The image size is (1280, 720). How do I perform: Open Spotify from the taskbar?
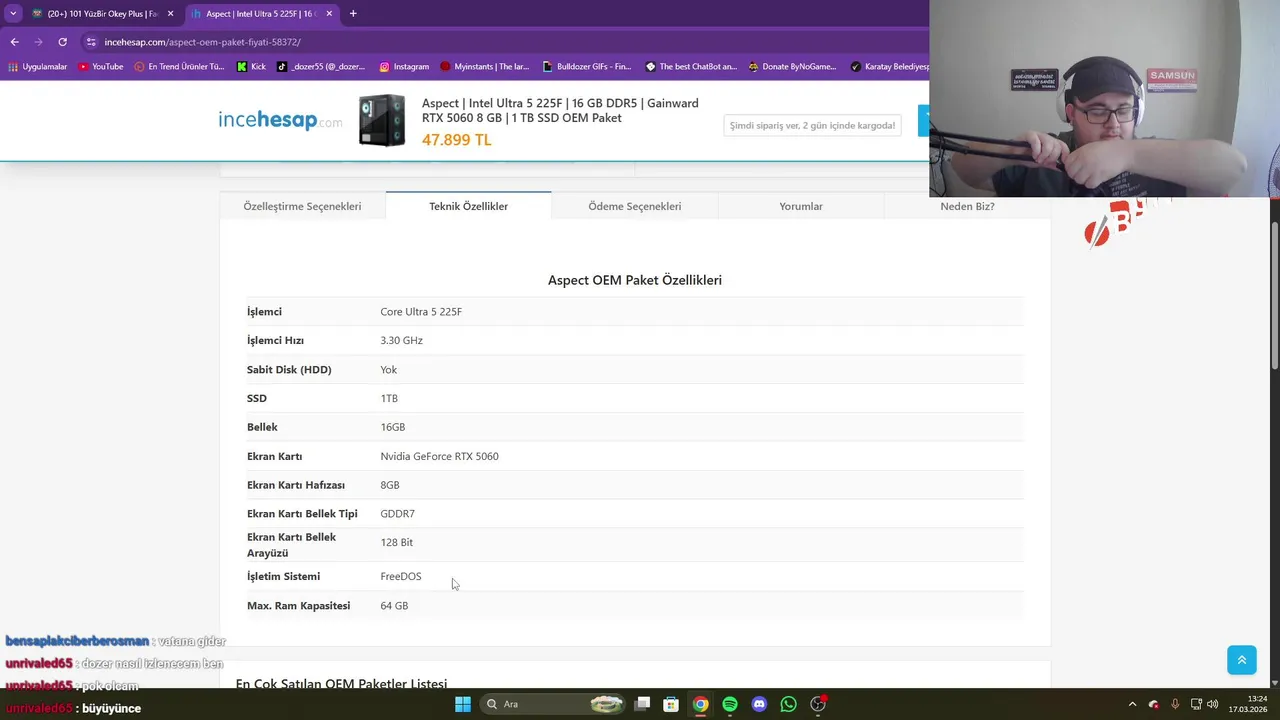[x=730, y=704]
